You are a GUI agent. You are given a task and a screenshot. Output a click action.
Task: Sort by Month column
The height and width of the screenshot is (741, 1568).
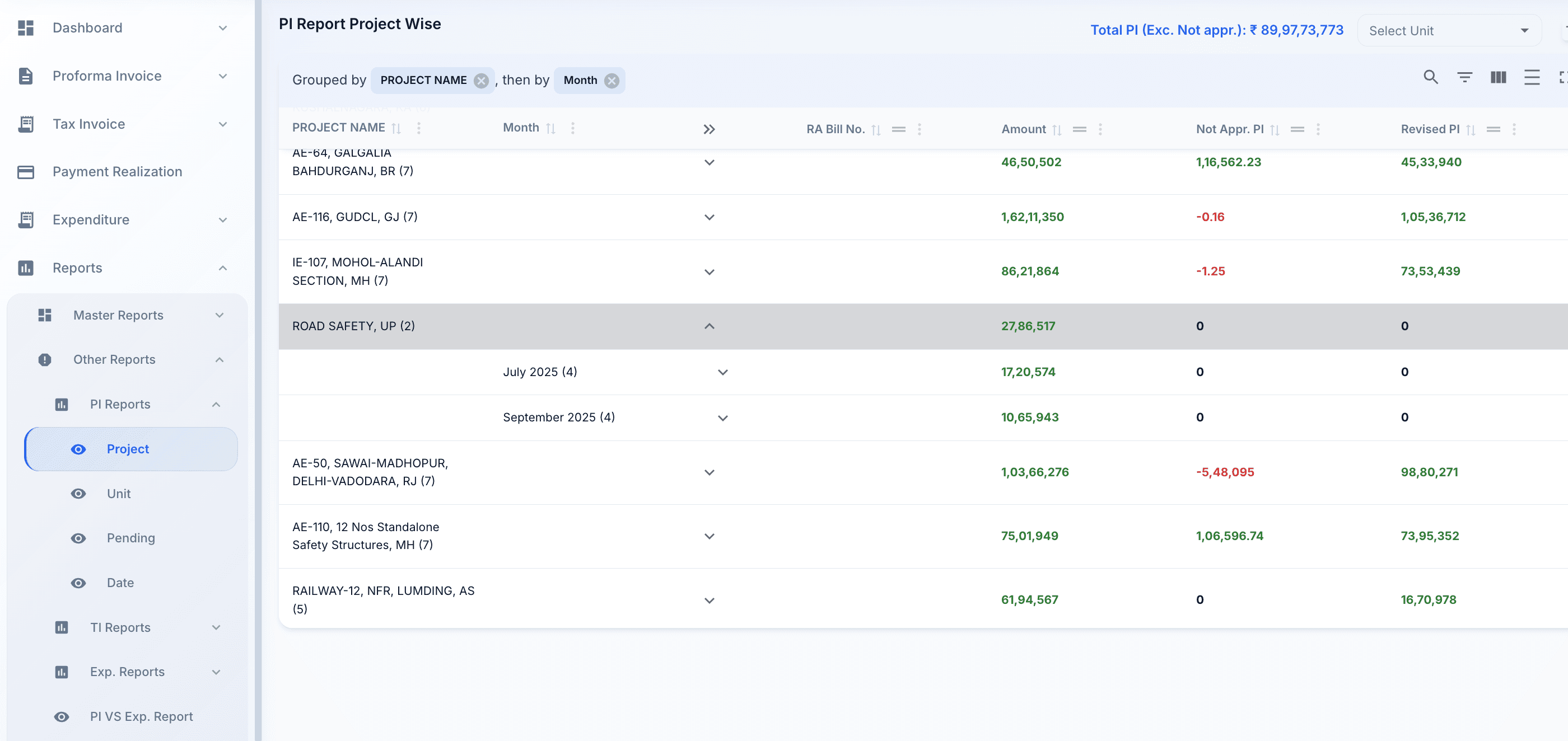pyautogui.click(x=551, y=128)
